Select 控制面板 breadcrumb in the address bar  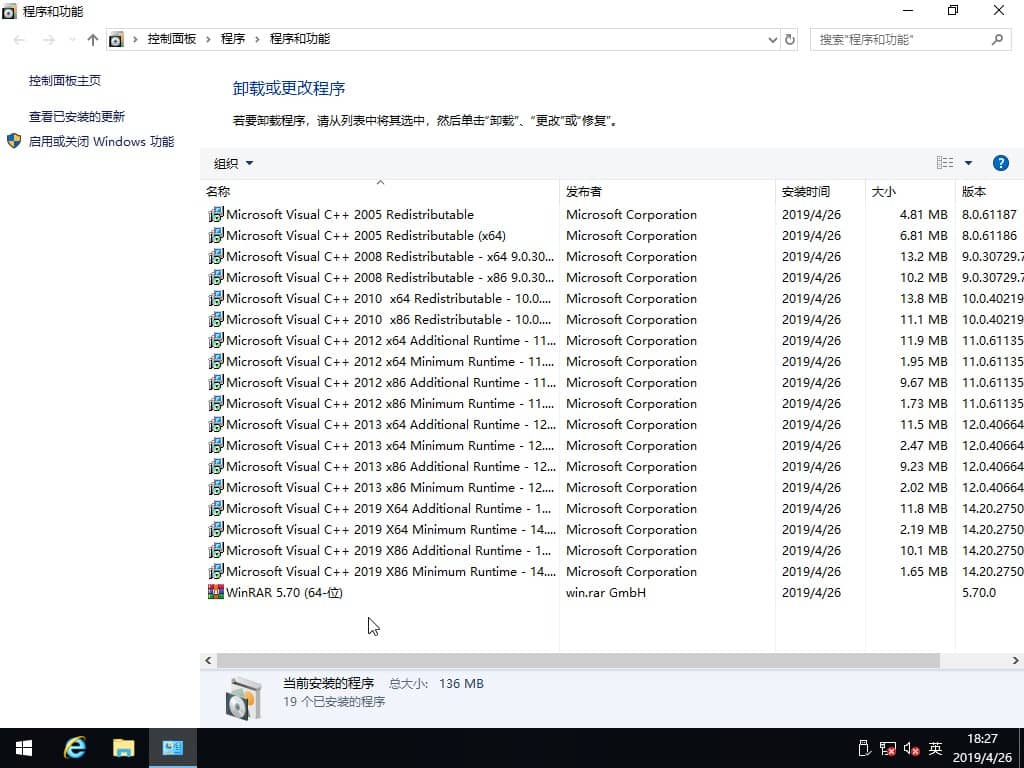(173, 39)
